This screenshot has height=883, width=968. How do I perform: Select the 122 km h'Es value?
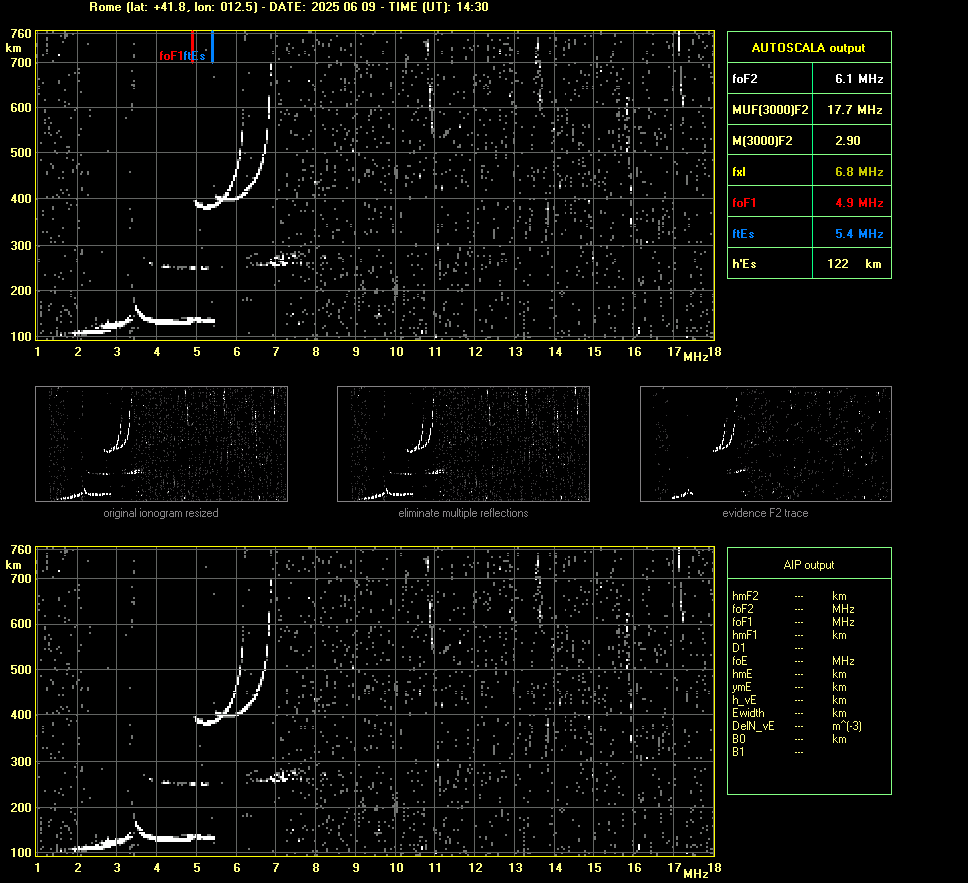[854, 264]
